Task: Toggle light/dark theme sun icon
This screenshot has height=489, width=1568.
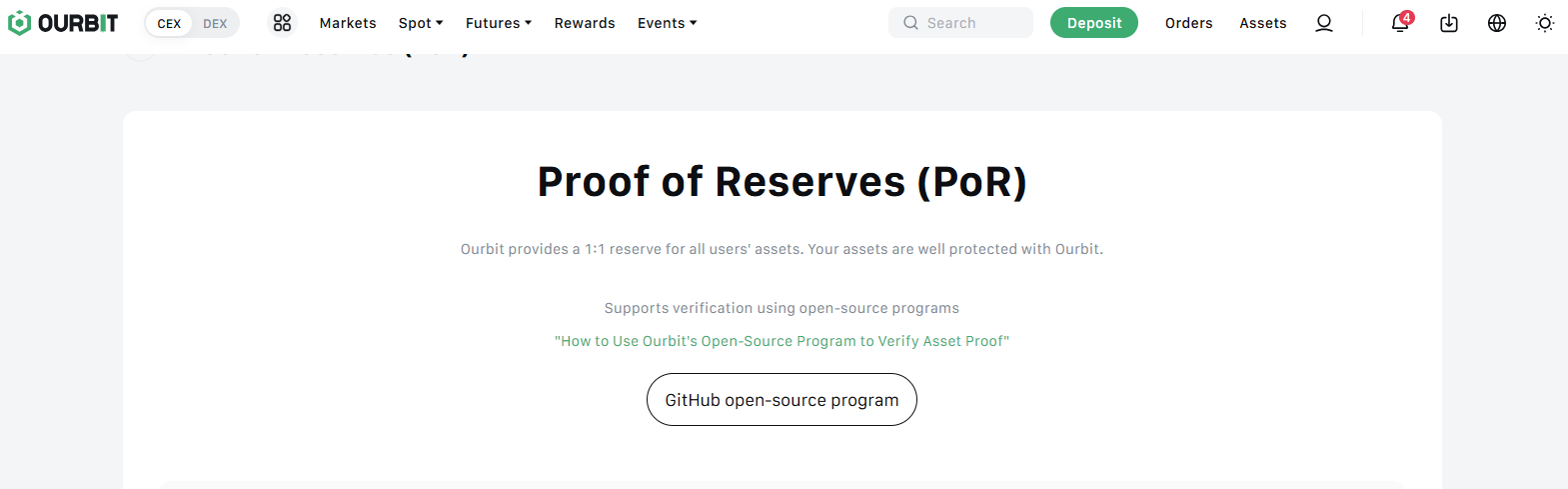Action: (x=1545, y=23)
